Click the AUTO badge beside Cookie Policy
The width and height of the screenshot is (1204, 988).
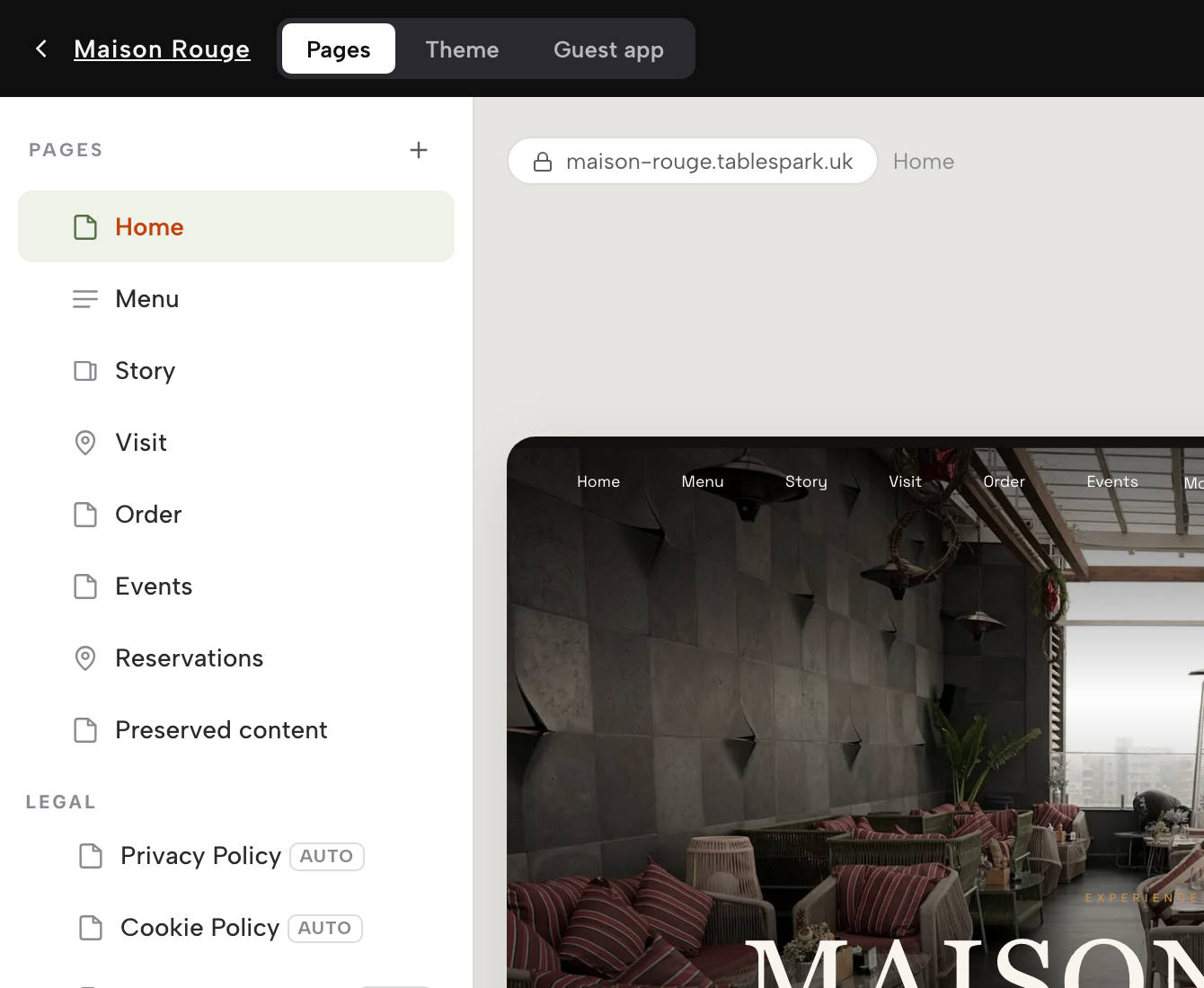(324, 928)
